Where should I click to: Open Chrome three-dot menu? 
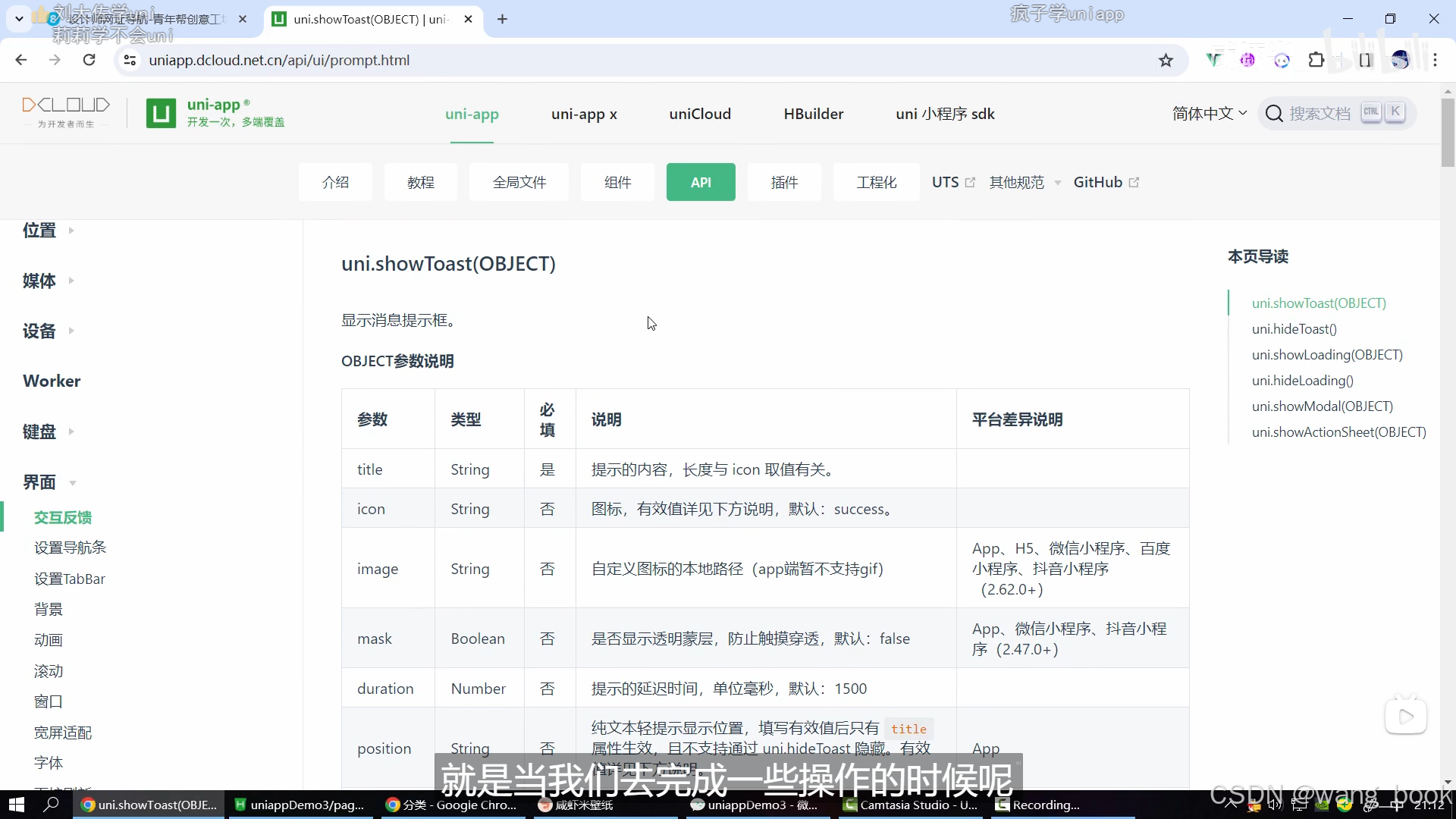[1436, 60]
